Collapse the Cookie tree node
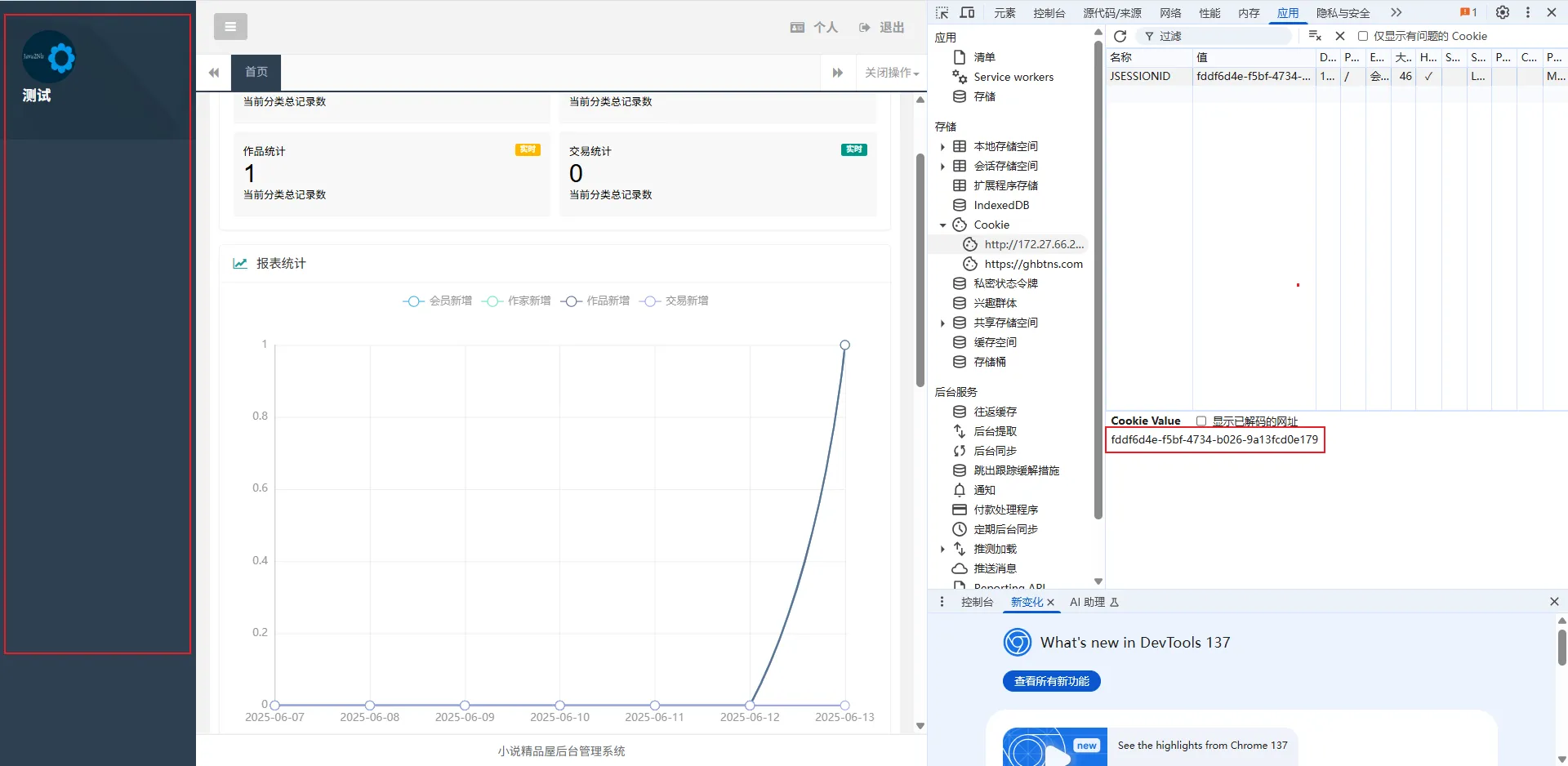This screenshot has height=766, width=1568. point(942,225)
